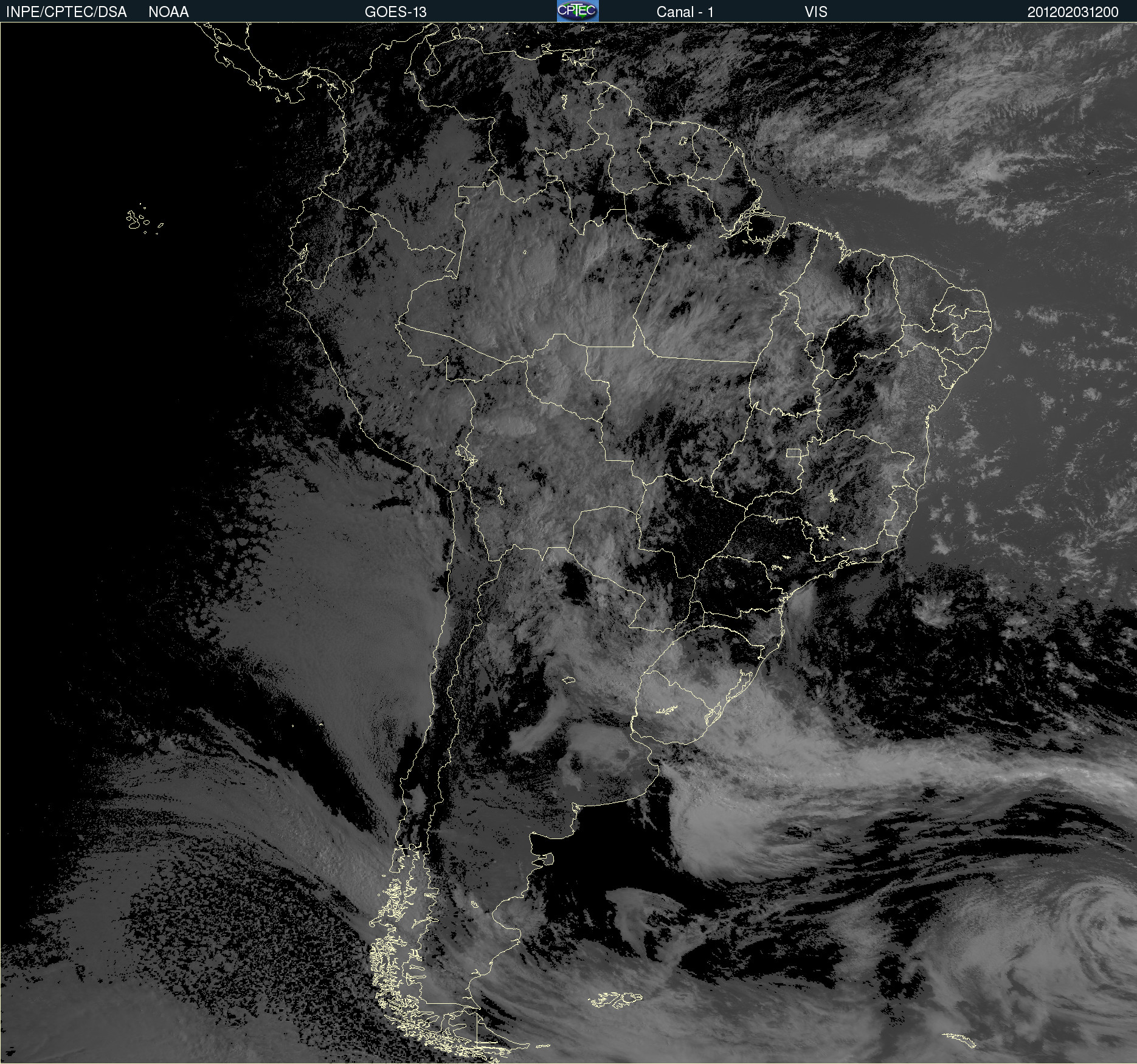
Task: Click the satellite image of South America
Action: (x=568, y=543)
